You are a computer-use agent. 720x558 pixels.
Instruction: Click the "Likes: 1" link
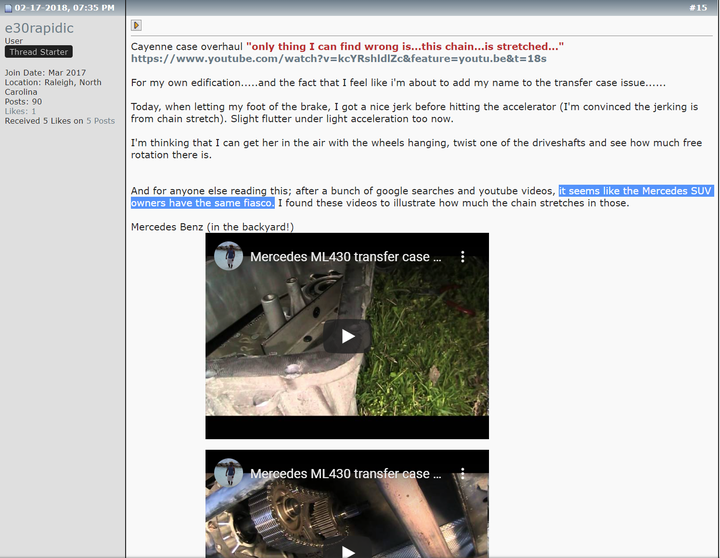(20, 111)
